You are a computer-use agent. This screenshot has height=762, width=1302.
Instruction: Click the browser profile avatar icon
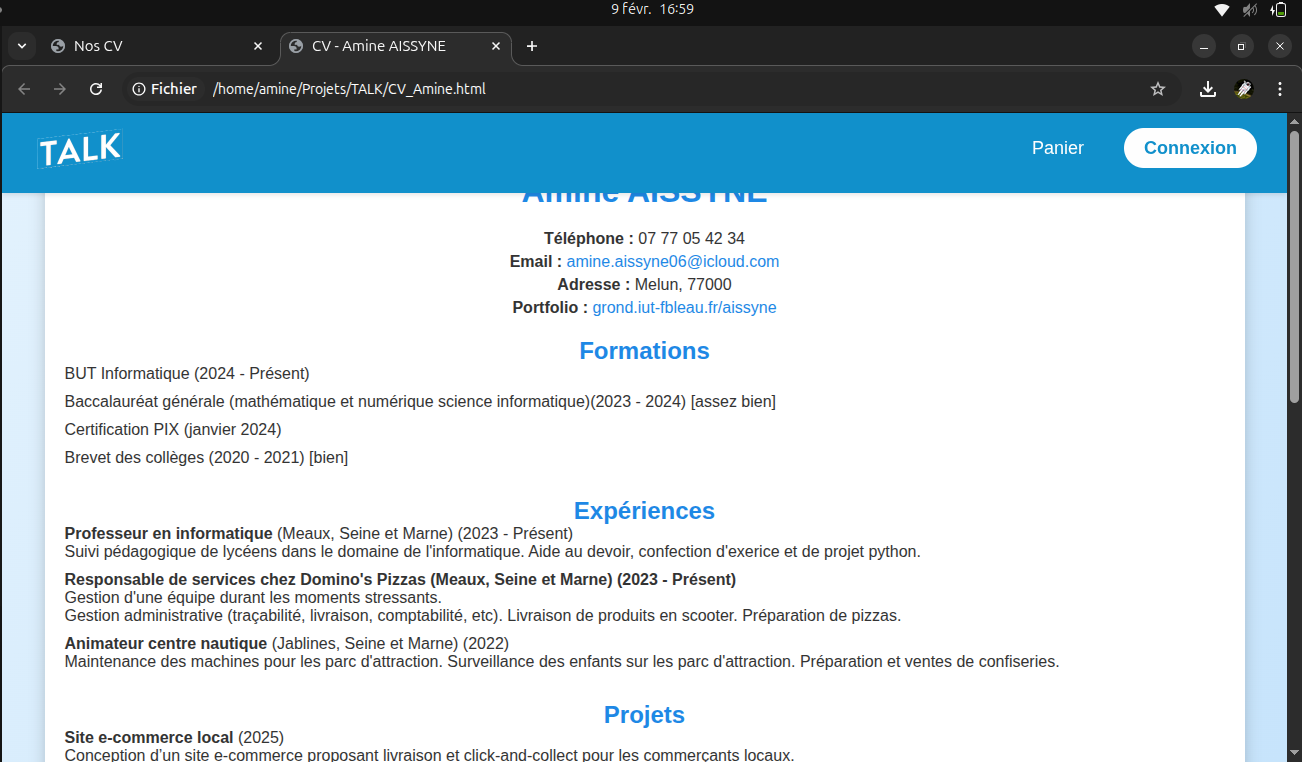click(1243, 89)
